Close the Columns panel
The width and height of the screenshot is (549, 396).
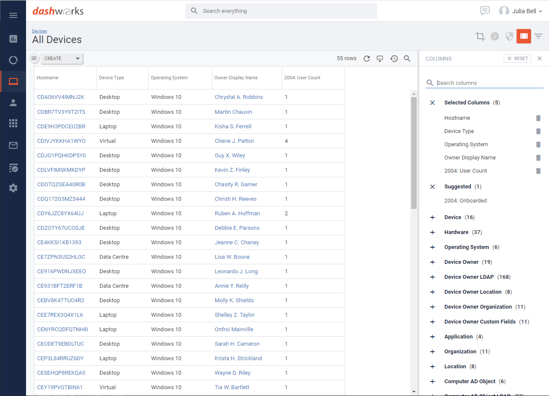tap(540, 58)
